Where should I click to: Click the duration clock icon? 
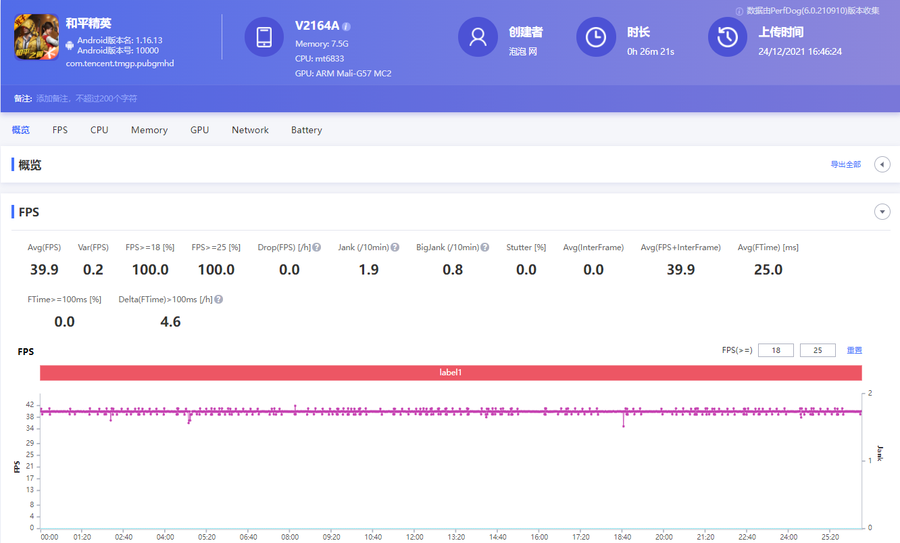click(596, 37)
